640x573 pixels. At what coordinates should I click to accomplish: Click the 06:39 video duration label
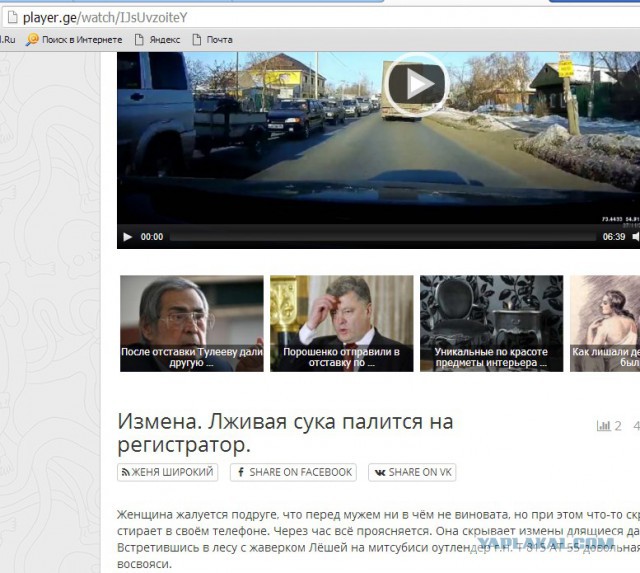click(x=614, y=237)
